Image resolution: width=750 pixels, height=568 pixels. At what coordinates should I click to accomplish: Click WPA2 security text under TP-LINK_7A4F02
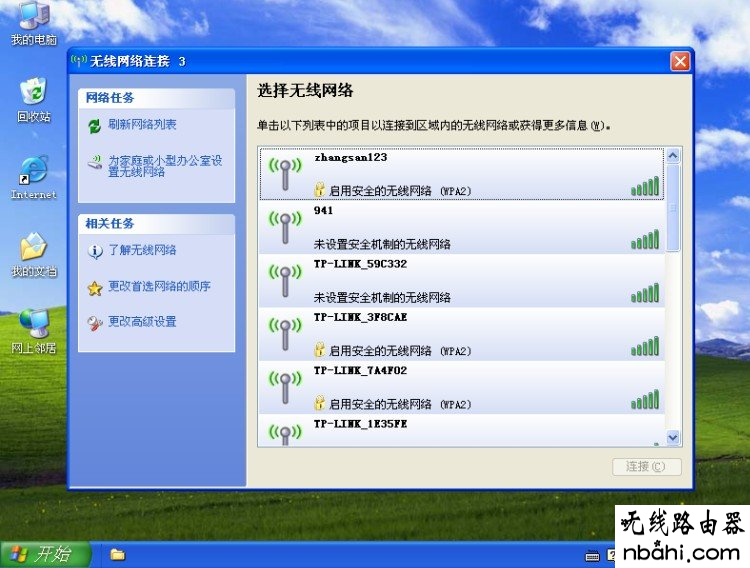(x=400, y=405)
